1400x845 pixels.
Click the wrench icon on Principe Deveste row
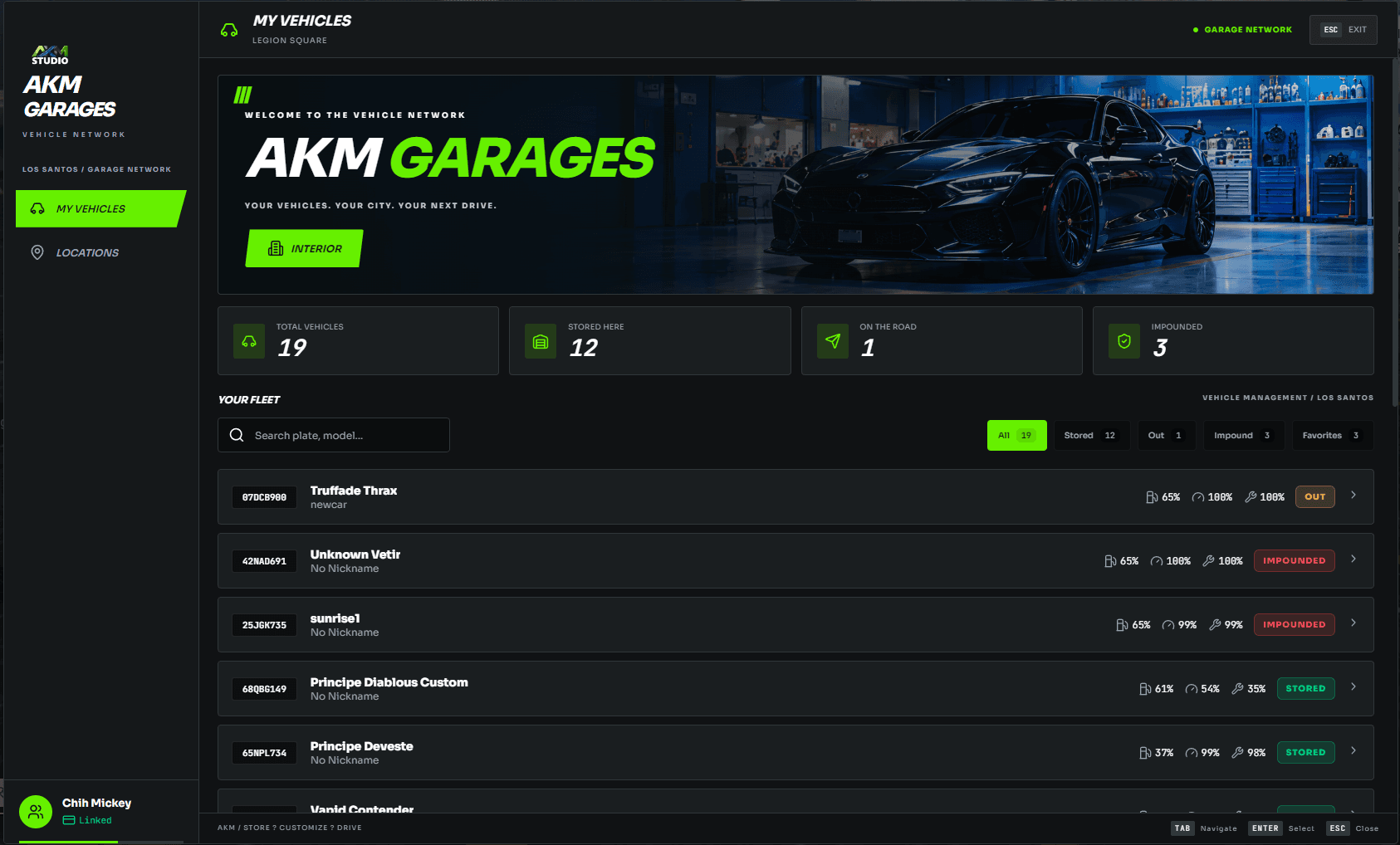pos(1237,753)
